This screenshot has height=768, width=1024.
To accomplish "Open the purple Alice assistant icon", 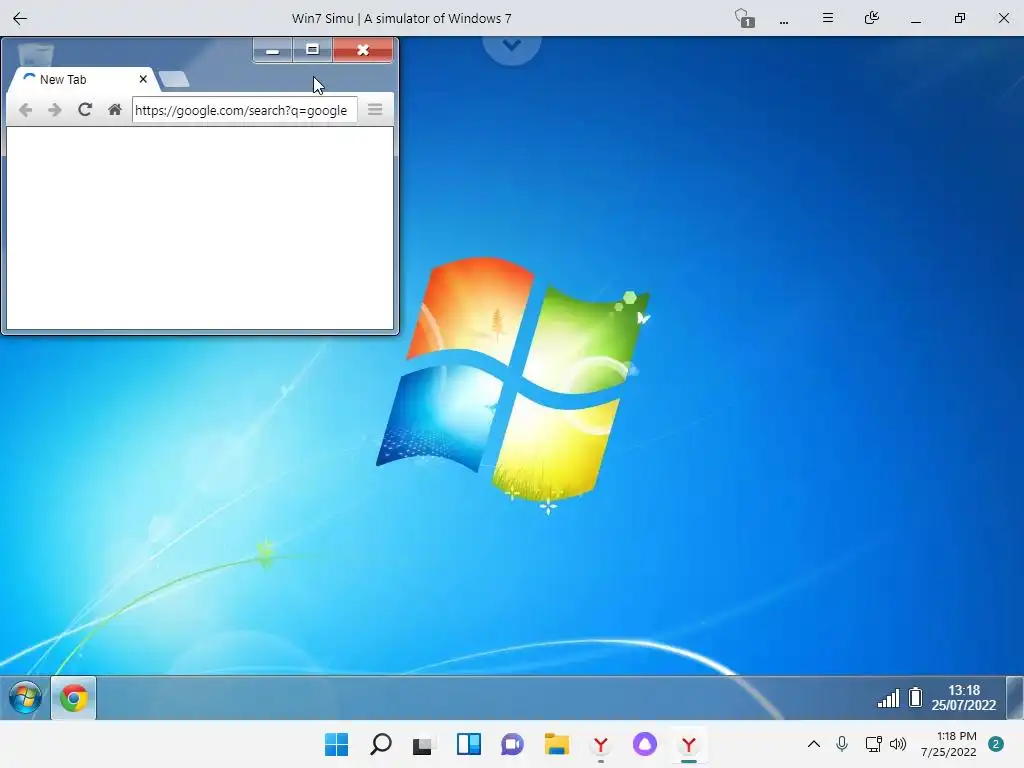I will tap(645, 744).
